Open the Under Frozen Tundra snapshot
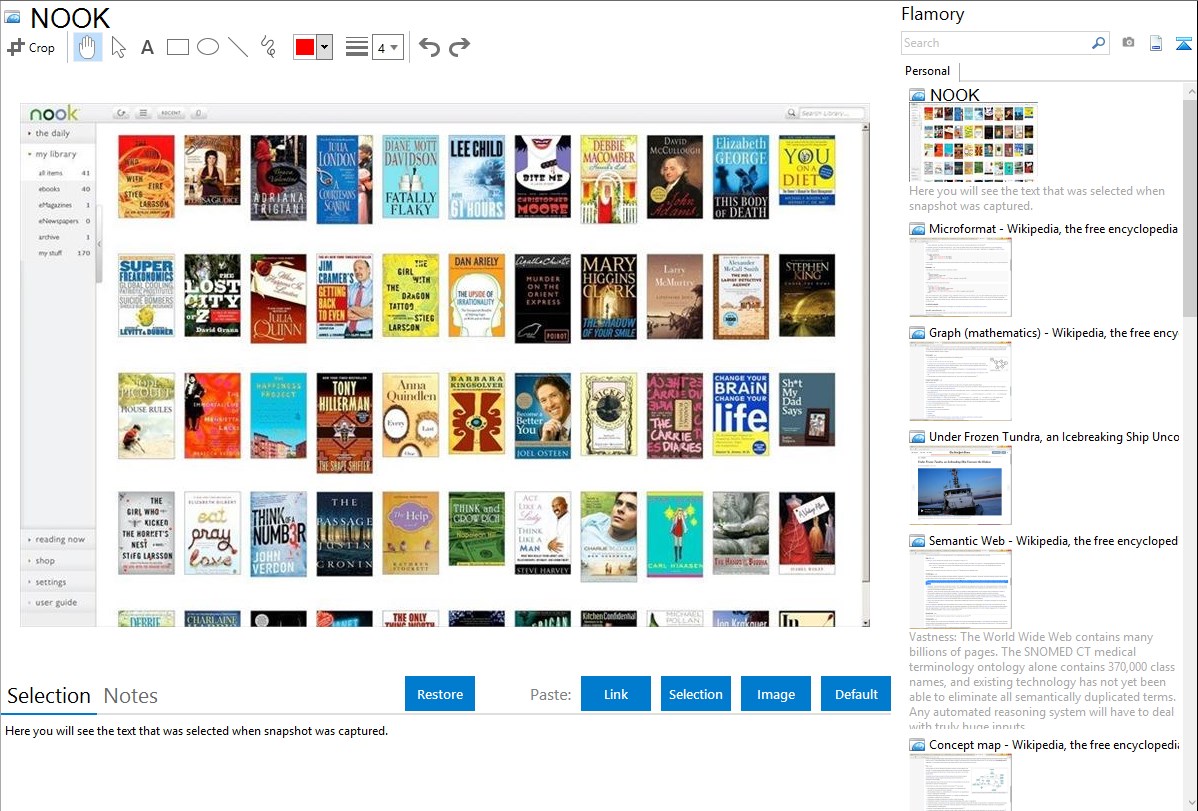The height and width of the screenshot is (811, 1198). 960,485
